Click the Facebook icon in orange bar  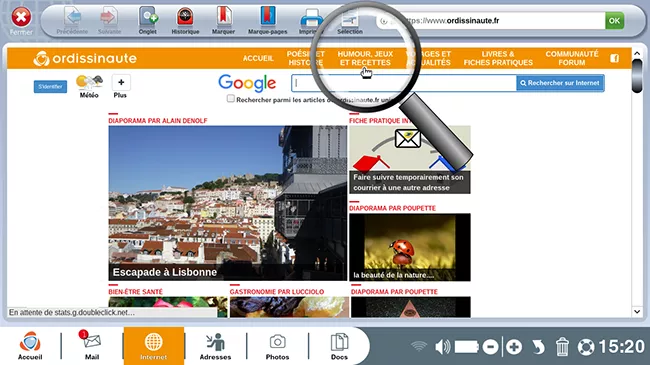[615, 58]
